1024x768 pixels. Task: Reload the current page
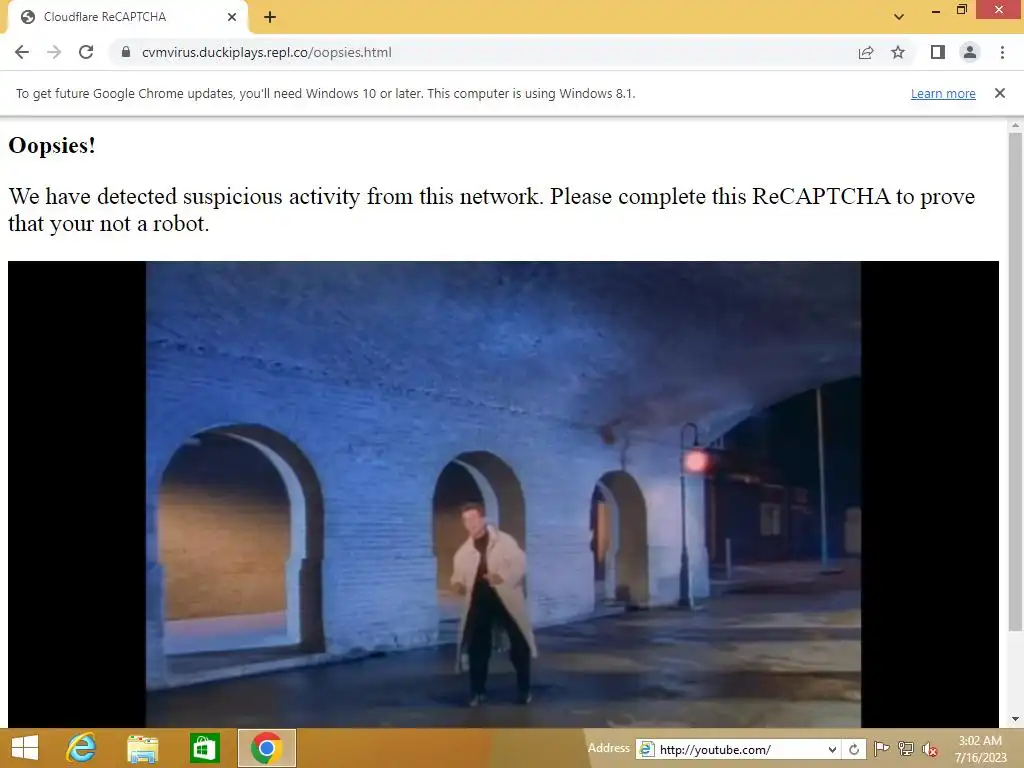coord(86,52)
